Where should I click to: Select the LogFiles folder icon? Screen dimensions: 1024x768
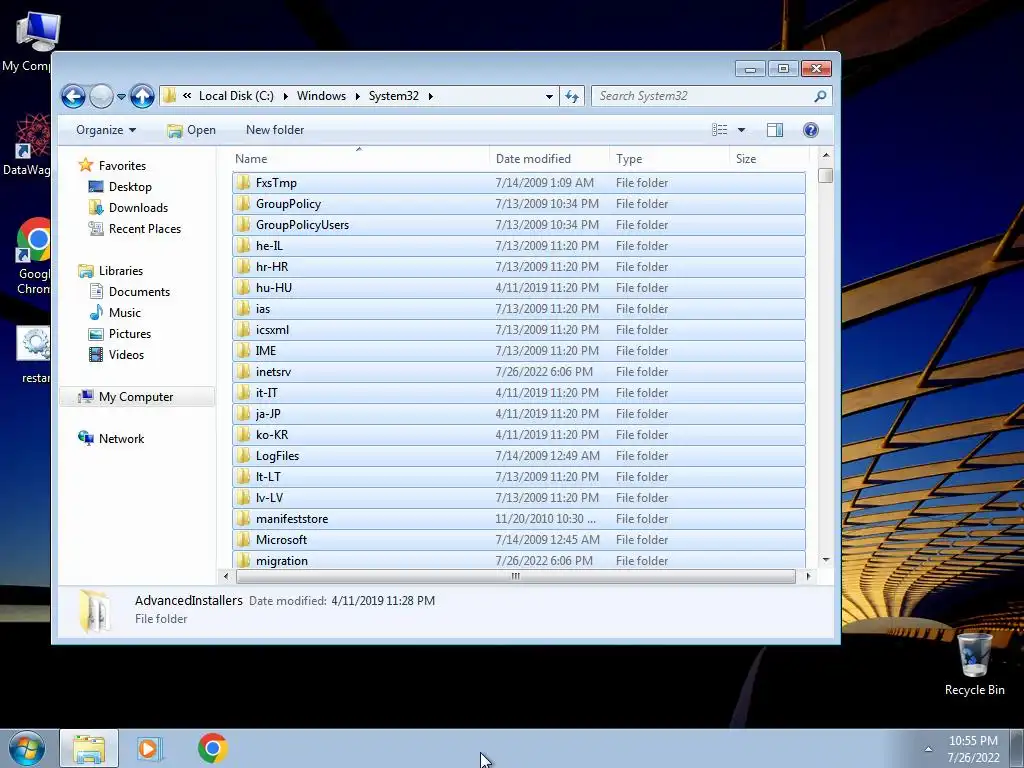(243, 456)
